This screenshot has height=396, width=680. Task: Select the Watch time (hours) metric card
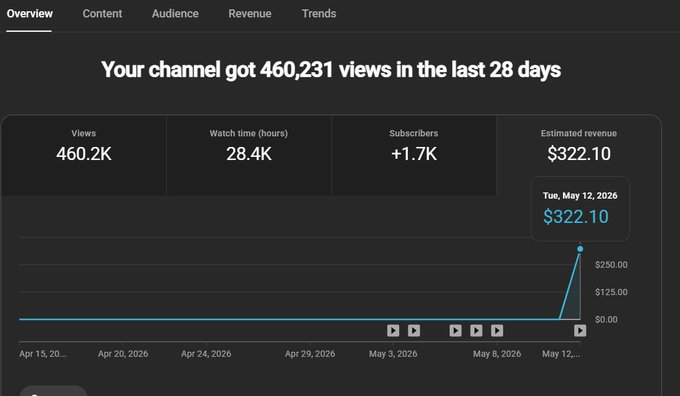[248, 155]
